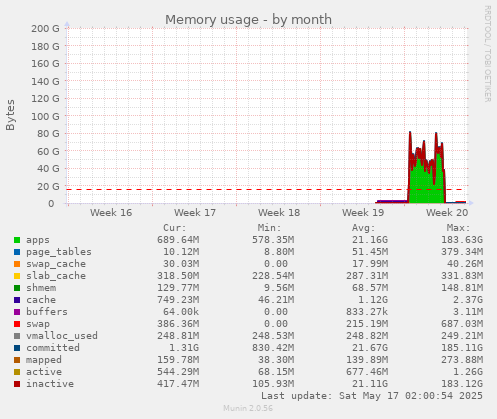Click the buffers avg value 833.27k
497x419 pixels.
[367, 312]
